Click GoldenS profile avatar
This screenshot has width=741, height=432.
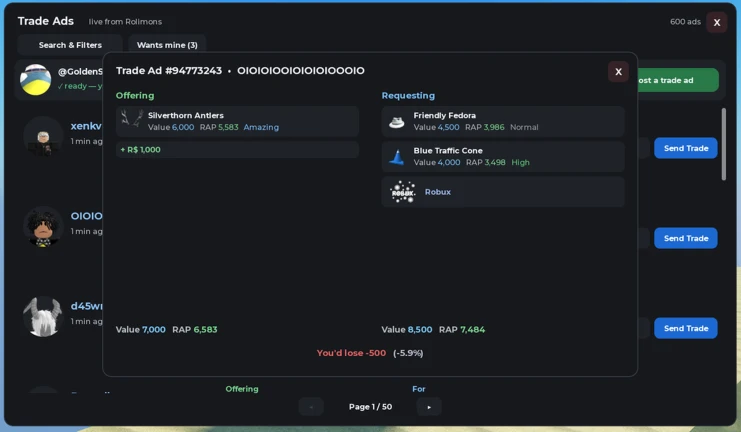tap(35, 79)
